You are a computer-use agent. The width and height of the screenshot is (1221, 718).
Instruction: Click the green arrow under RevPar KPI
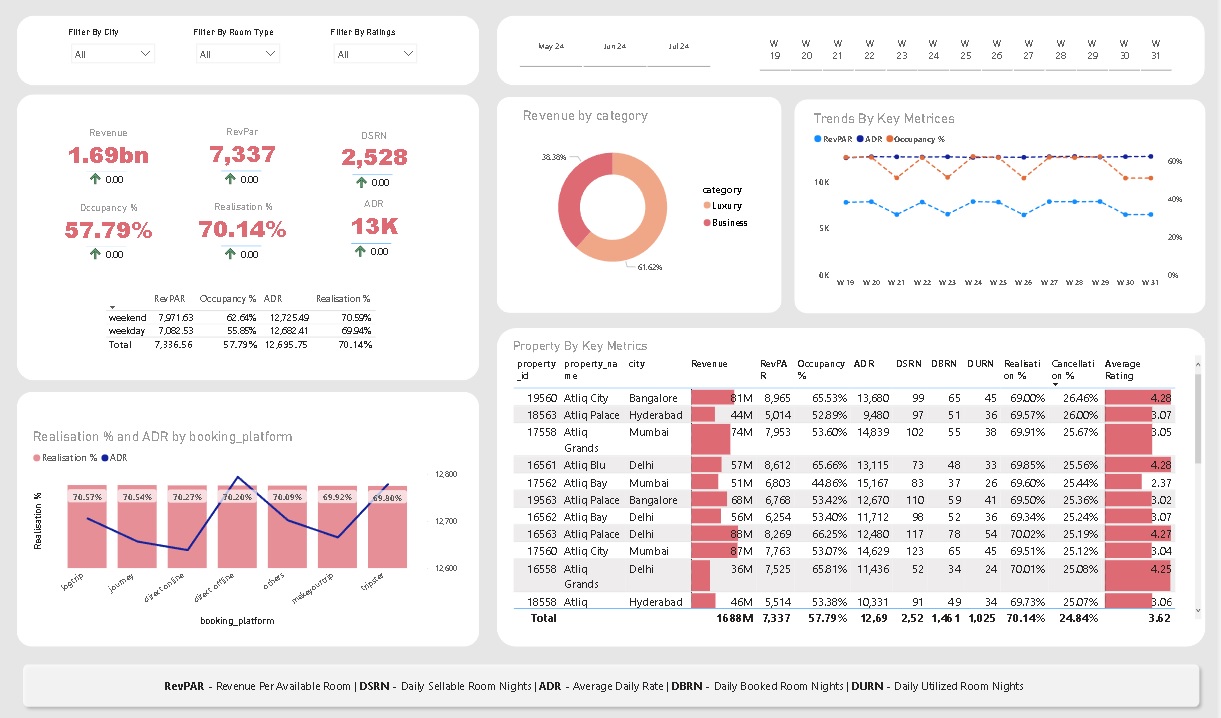pyautogui.click(x=230, y=180)
